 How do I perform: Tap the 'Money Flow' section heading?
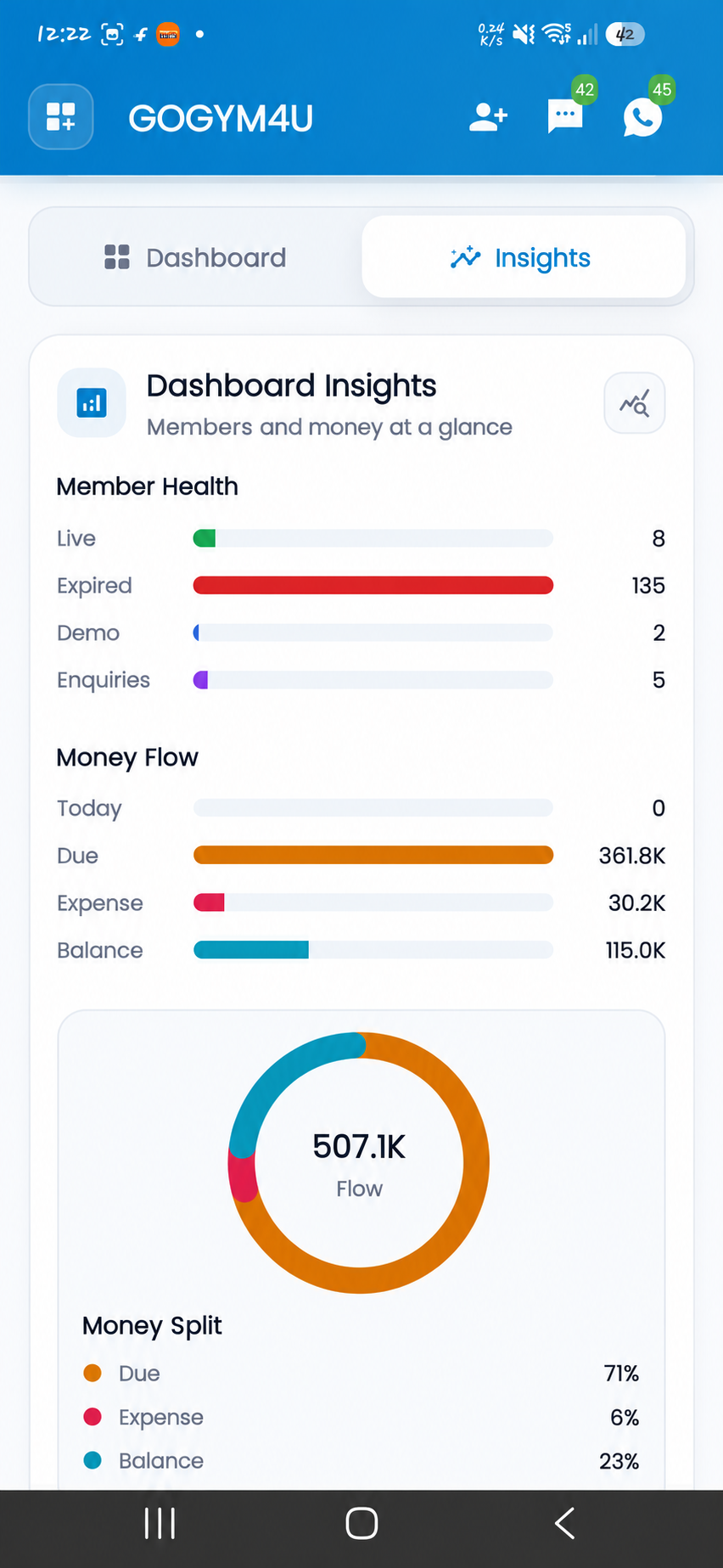127,757
